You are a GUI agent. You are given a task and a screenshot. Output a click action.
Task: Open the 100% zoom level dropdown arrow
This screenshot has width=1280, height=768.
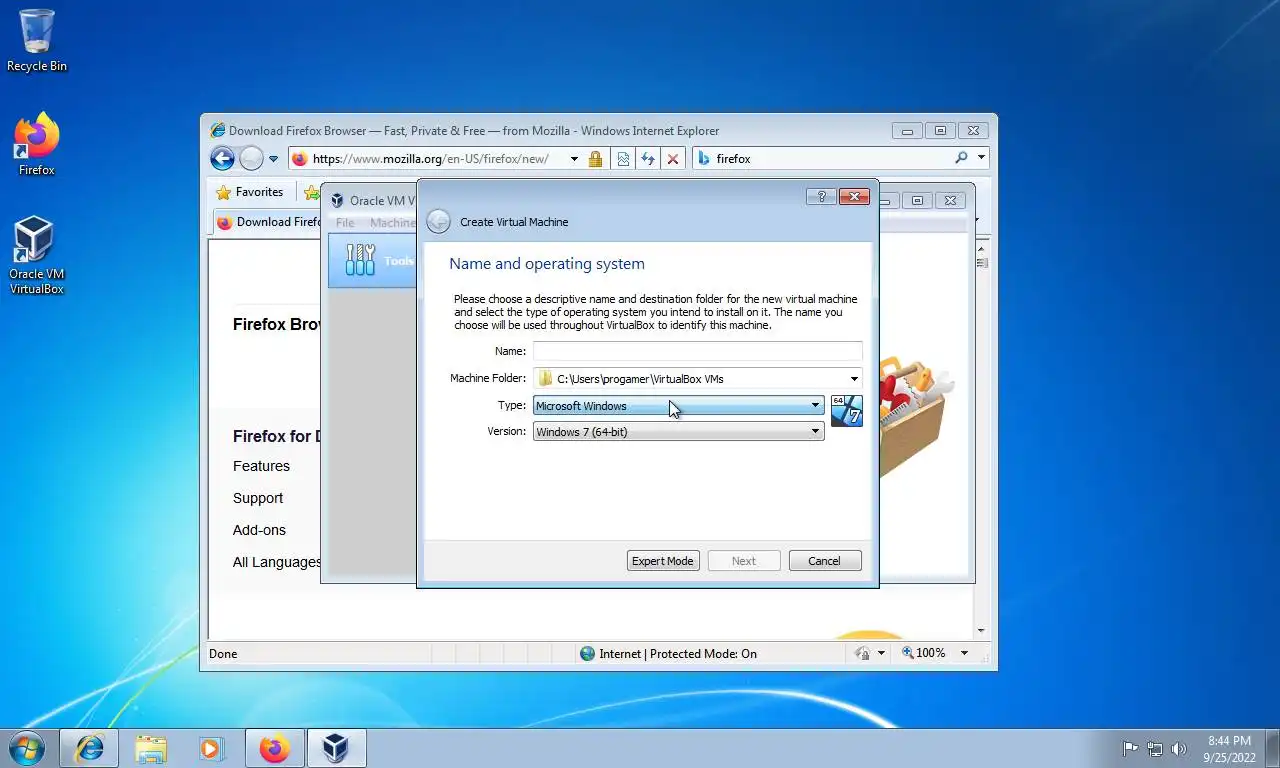click(x=964, y=654)
